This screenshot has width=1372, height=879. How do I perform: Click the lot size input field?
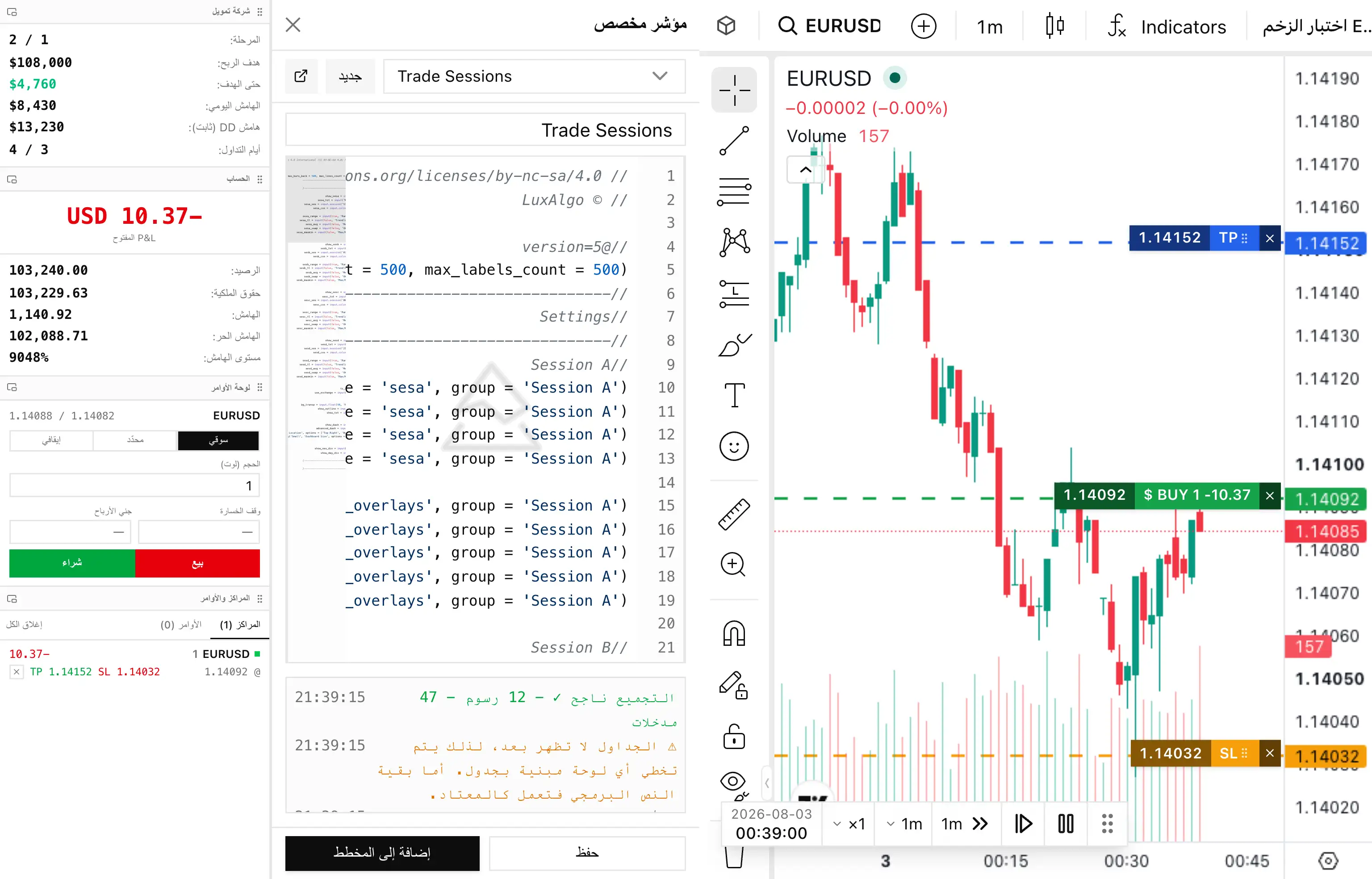(x=135, y=486)
